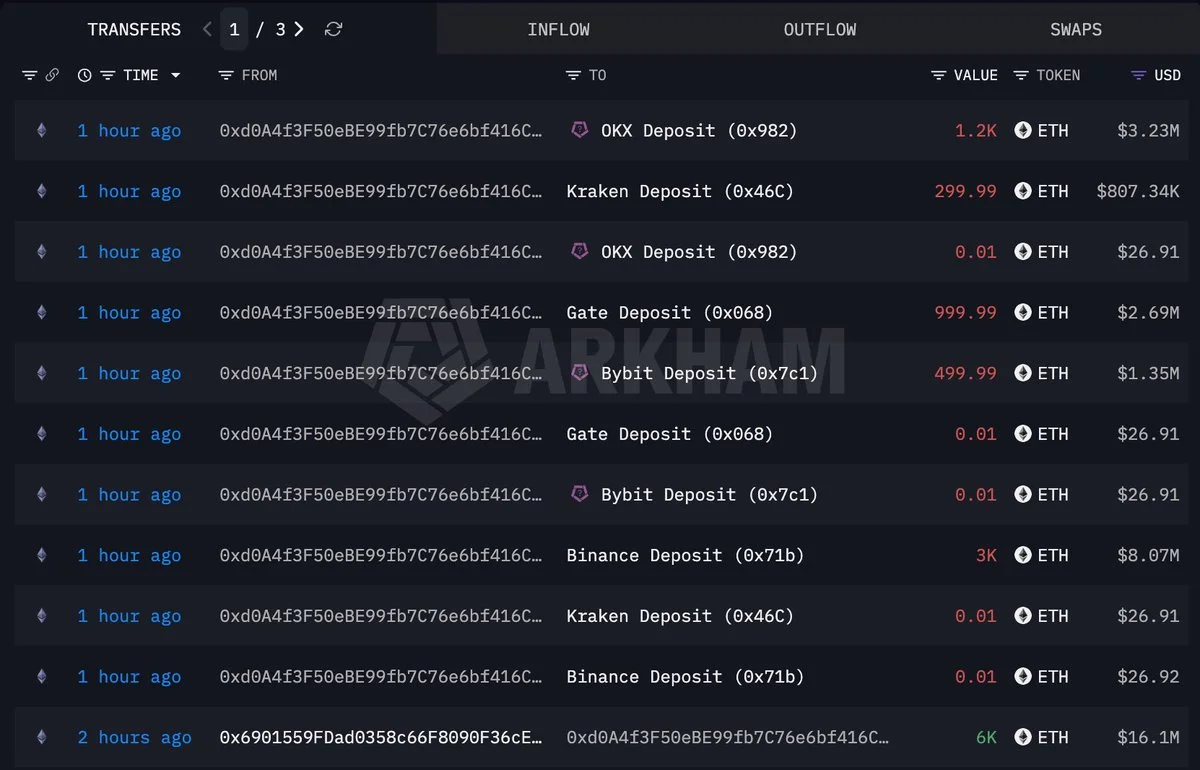The image size is (1200, 770).
Task: Click ETH token icon in 999.99 row
Action: [x=1022, y=312]
